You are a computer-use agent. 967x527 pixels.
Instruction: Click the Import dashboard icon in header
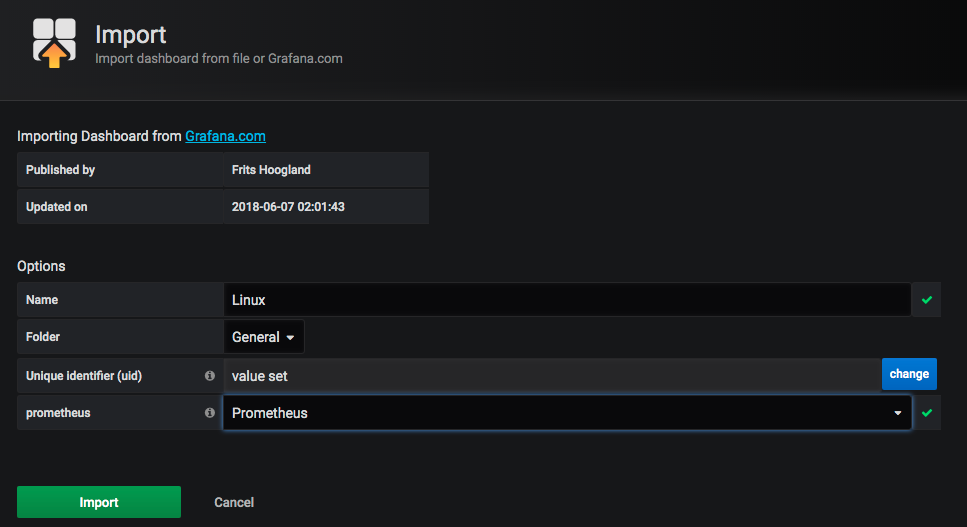pyautogui.click(x=54, y=42)
